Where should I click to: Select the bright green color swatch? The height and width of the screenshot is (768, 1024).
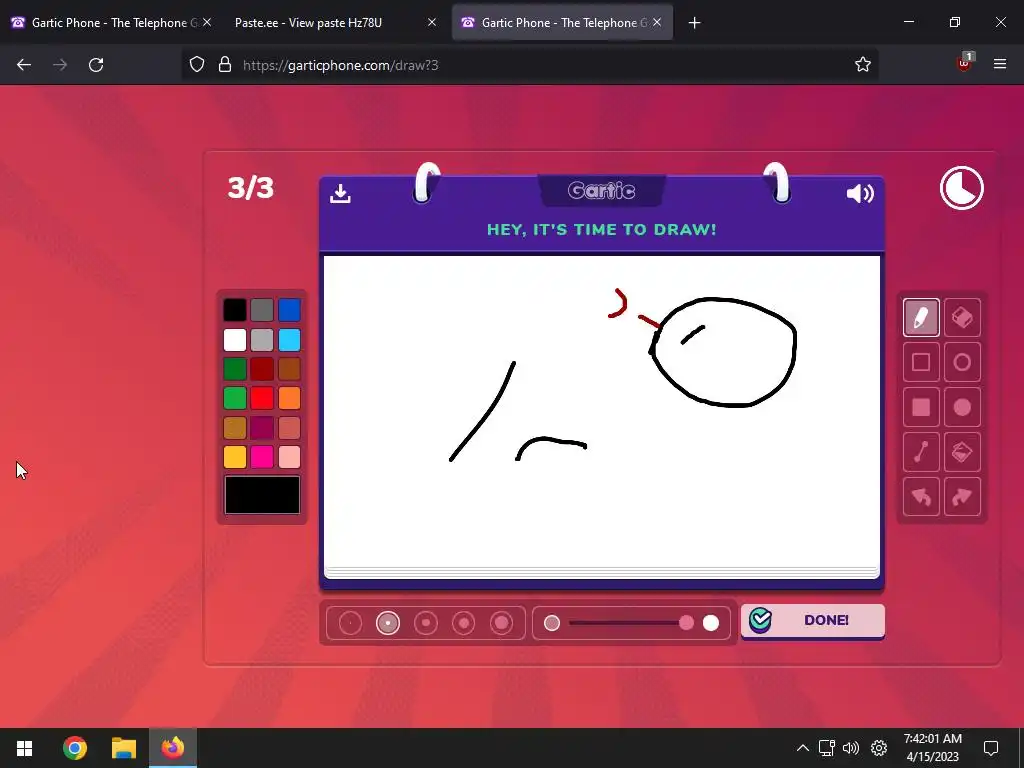pyautogui.click(x=235, y=398)
